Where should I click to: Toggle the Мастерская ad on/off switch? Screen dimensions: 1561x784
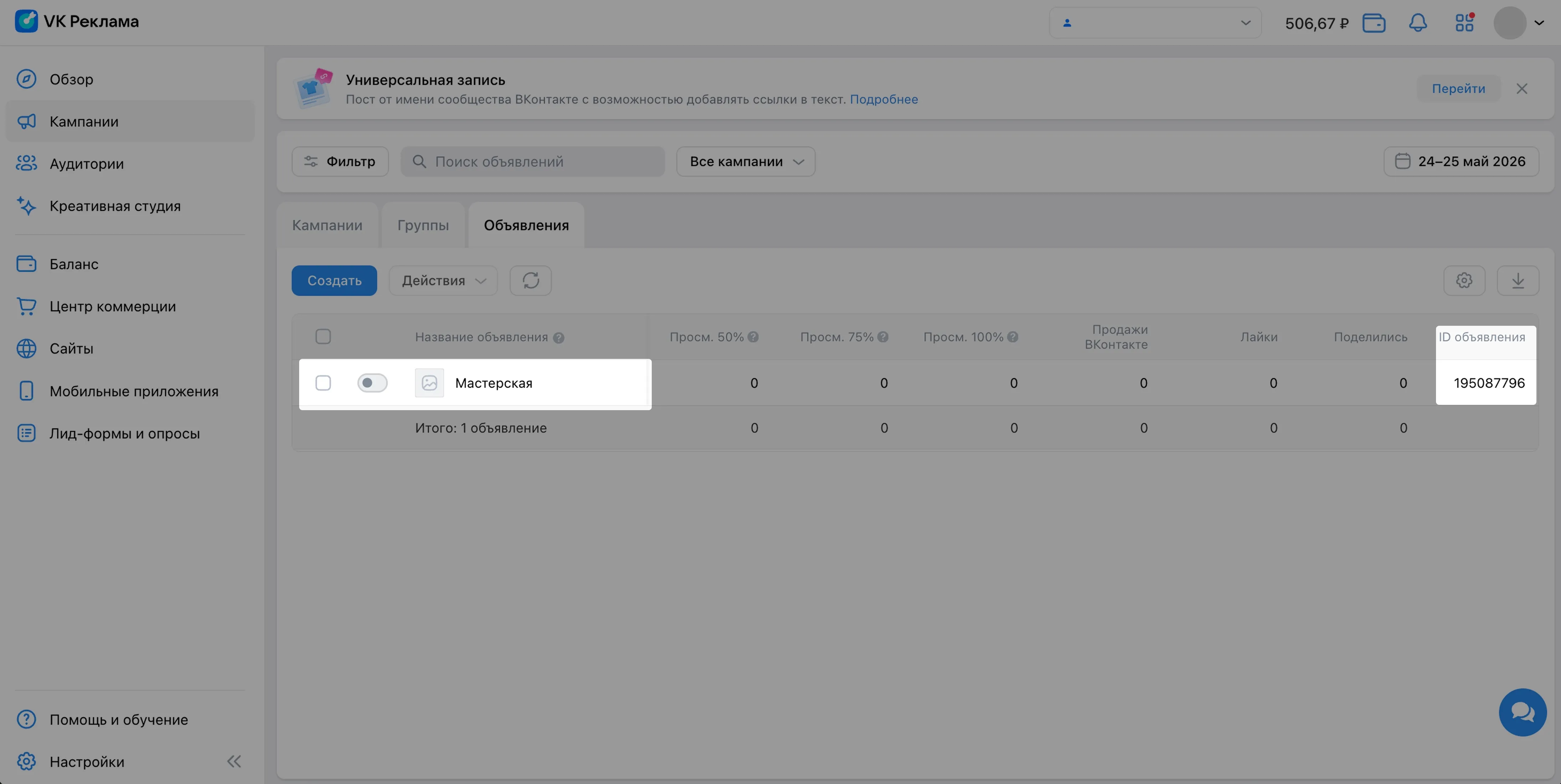coord(372,383)
